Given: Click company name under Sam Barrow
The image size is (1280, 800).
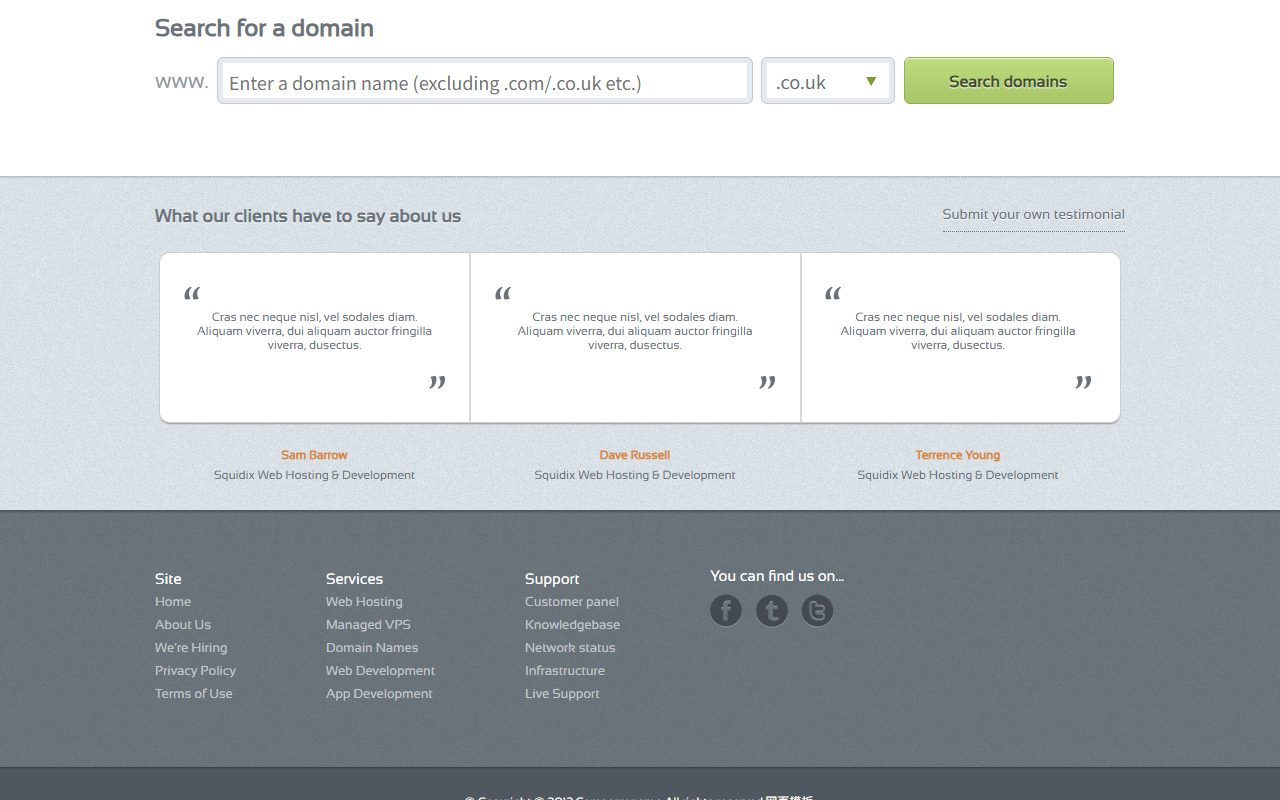Looking at the screenshot, I should 314,475.
